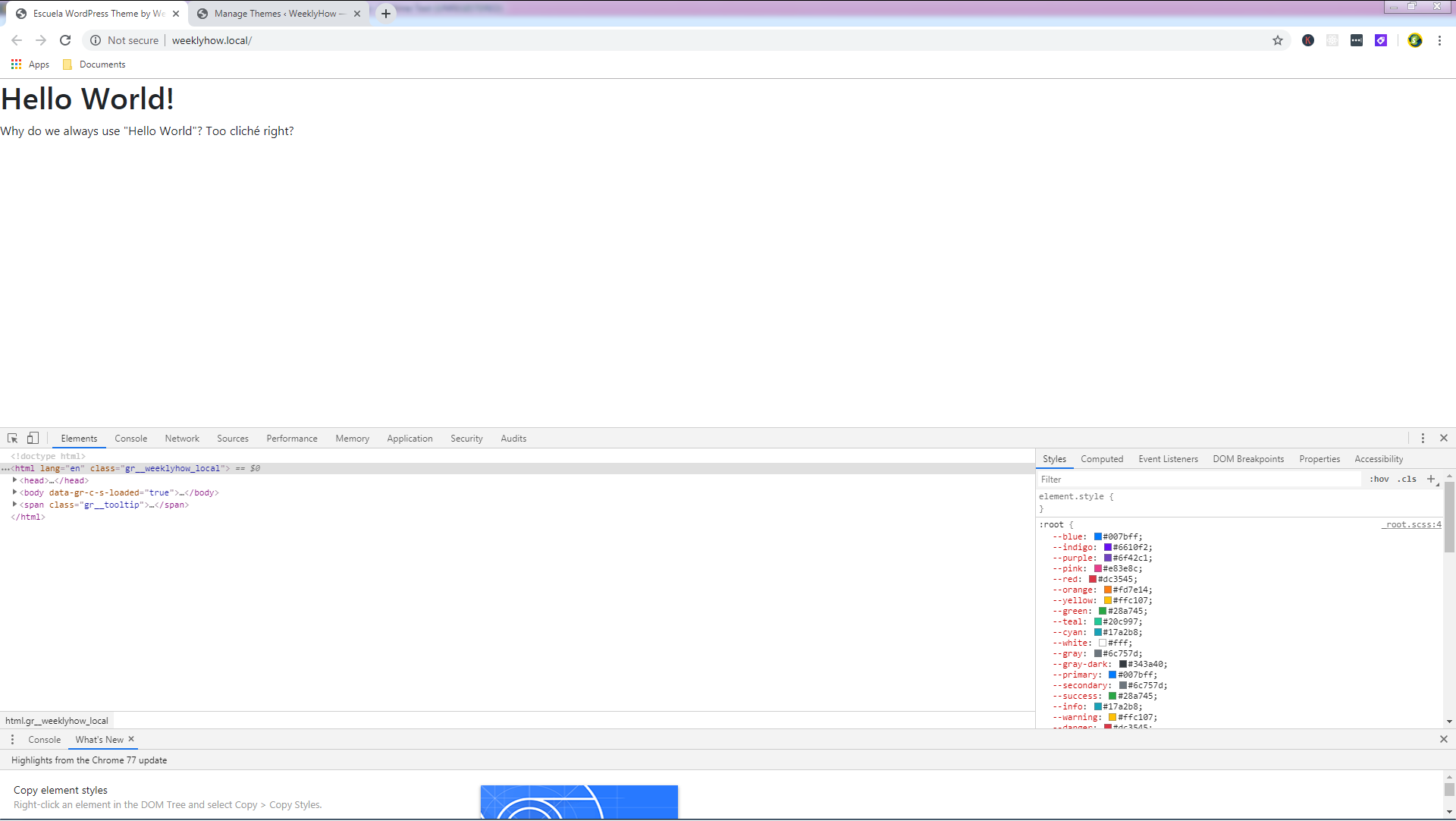Open the Memory panel tab
This screenshot has height=821, width=1456.
pos(353,439)
